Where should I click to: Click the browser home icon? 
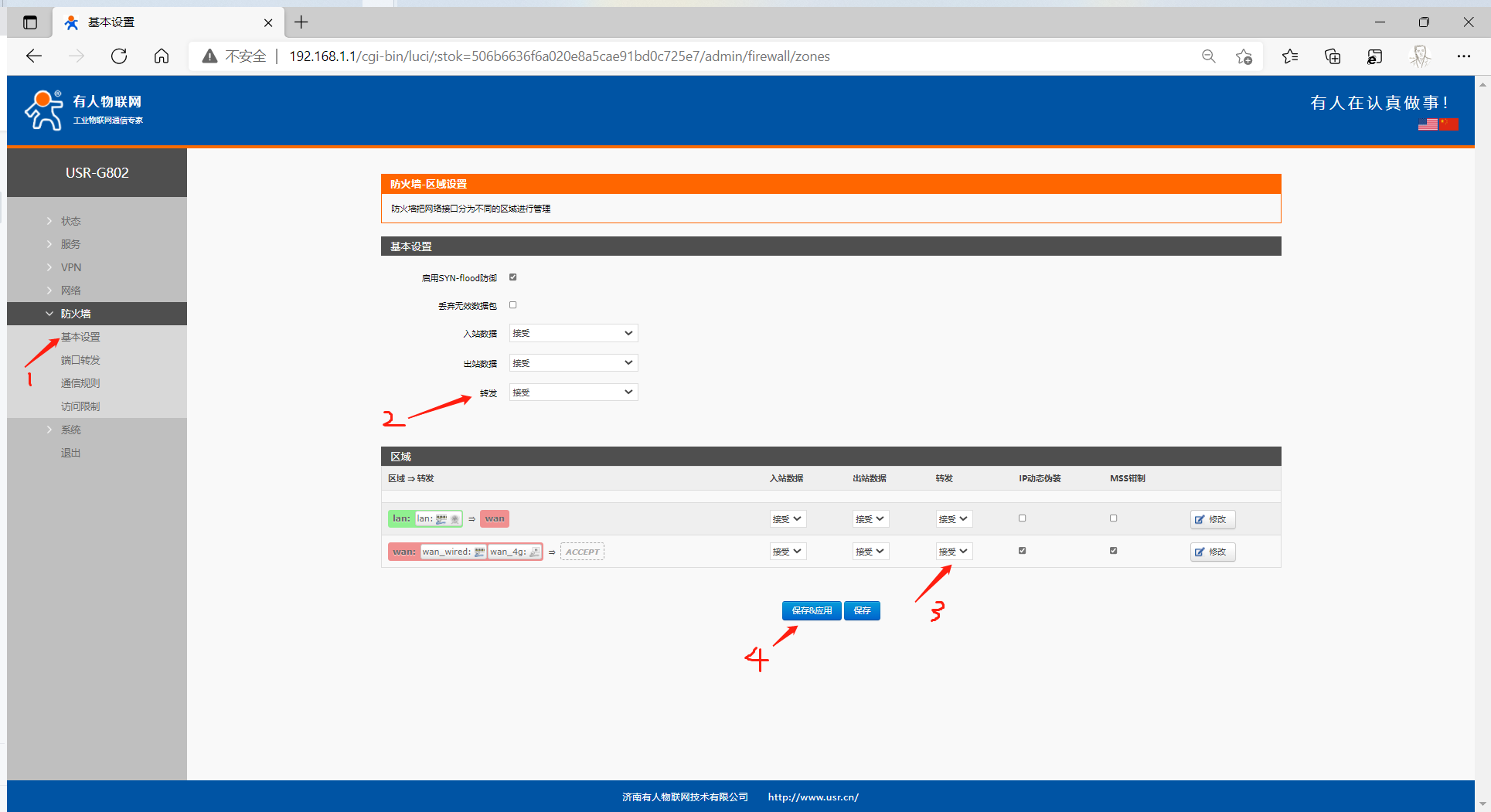pos(162,56)
